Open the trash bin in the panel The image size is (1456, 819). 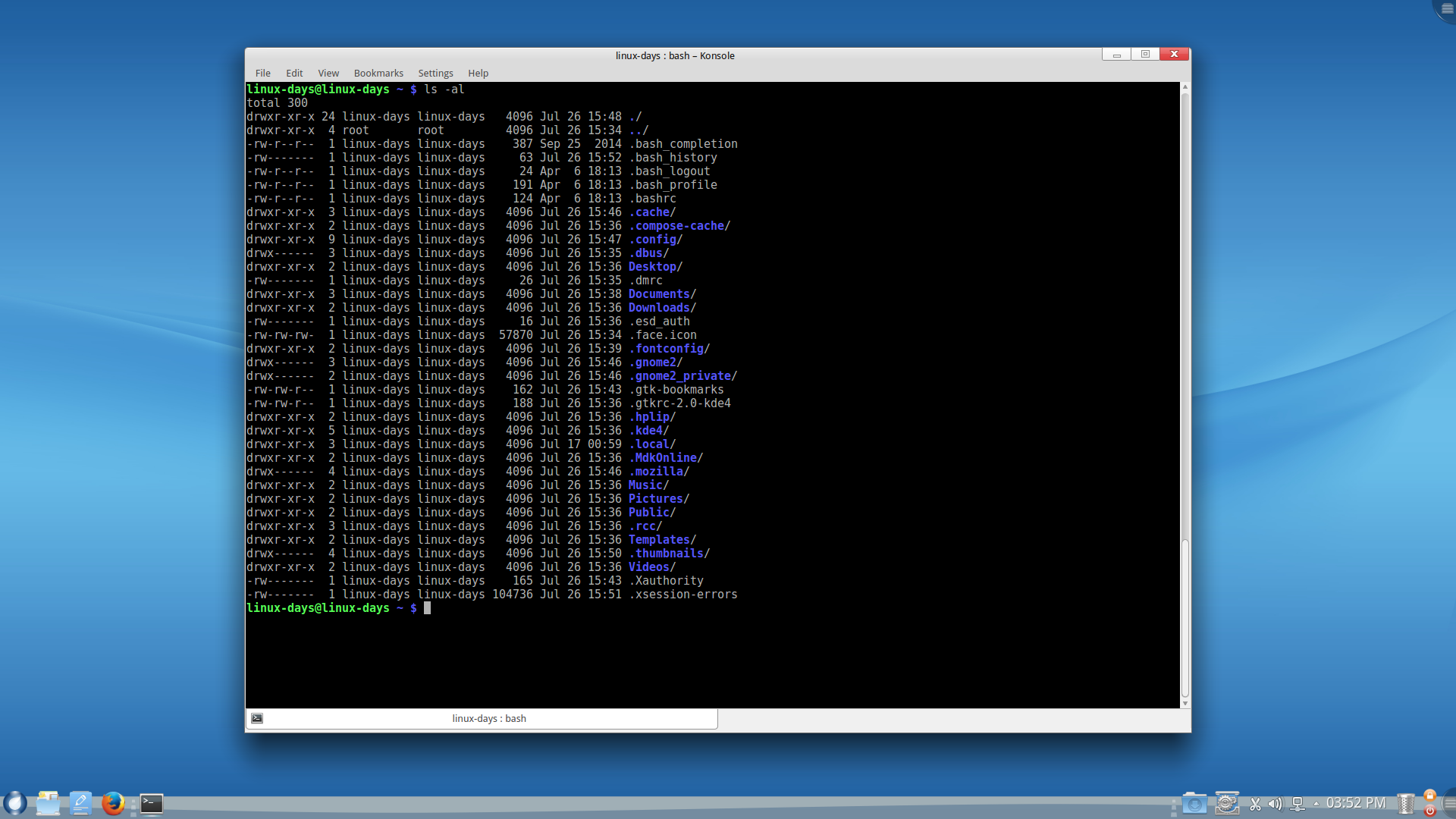tap(1406, 804)
